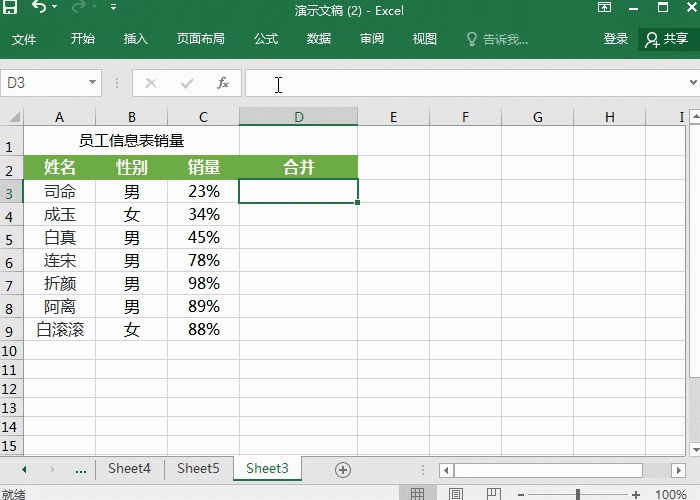
Task: Select the 98% cell
Action: point(204,283)
